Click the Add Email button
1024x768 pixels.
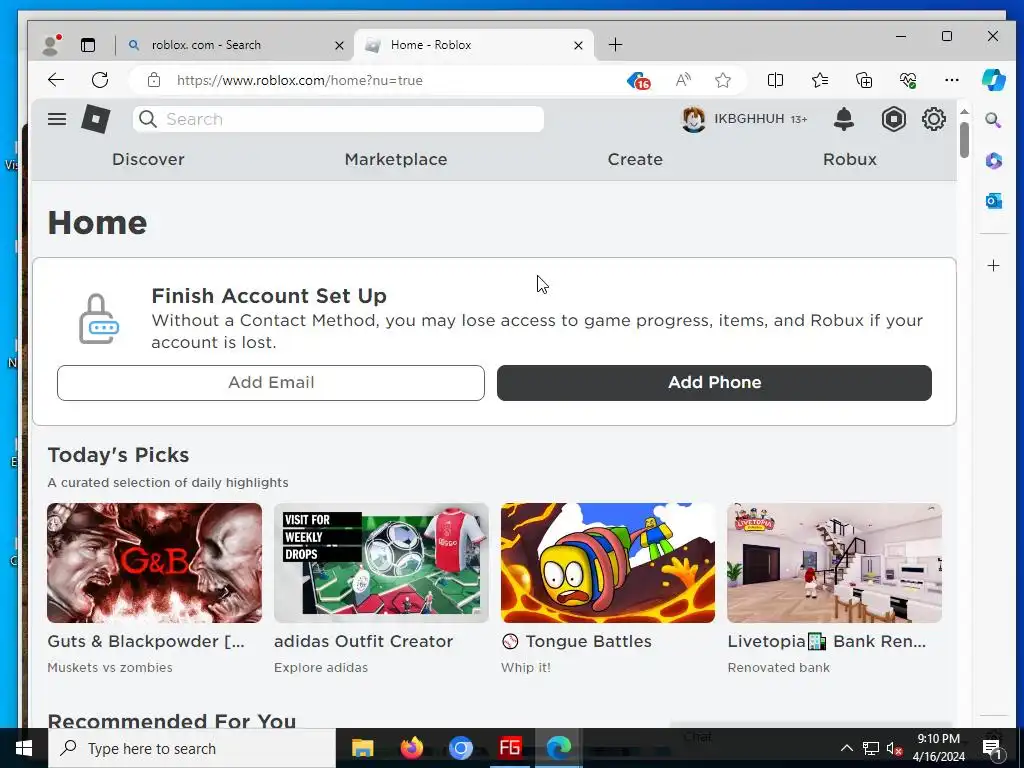(x=271, y=383)
